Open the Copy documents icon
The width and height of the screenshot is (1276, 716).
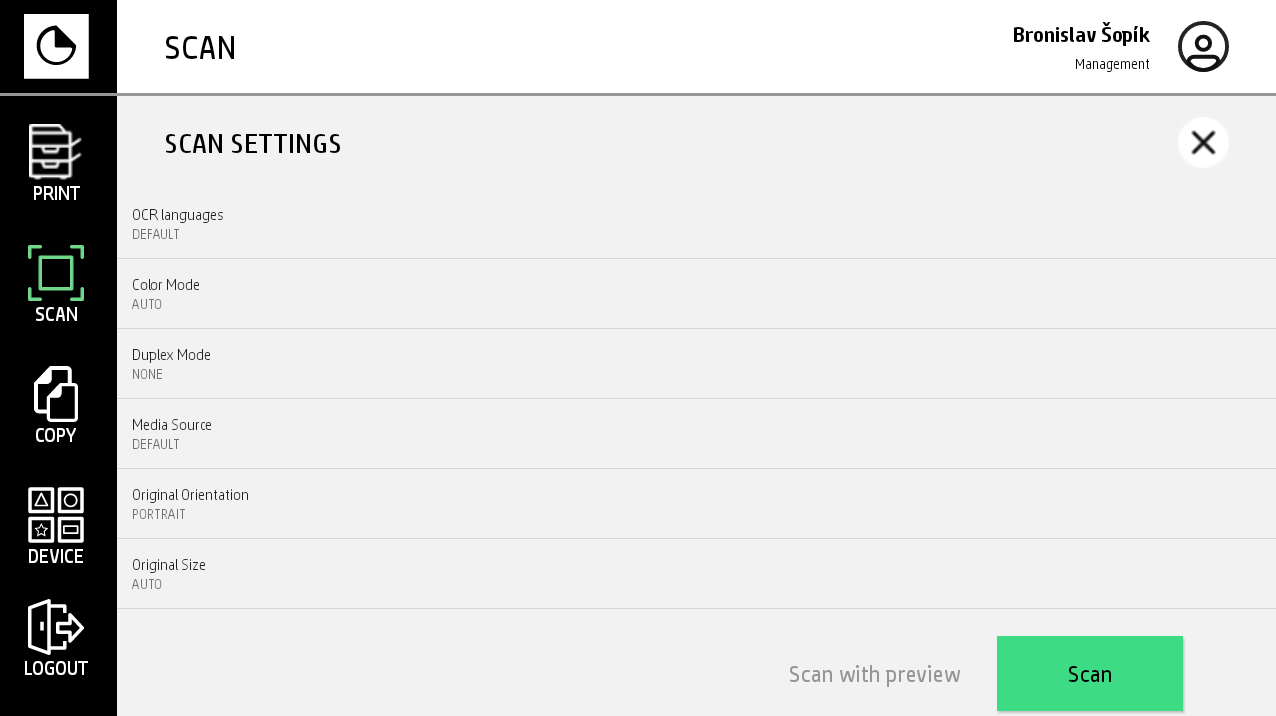(x=56, y=394)
